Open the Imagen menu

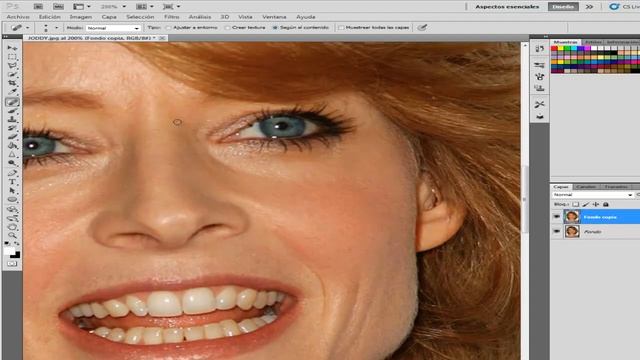[80, 17]
